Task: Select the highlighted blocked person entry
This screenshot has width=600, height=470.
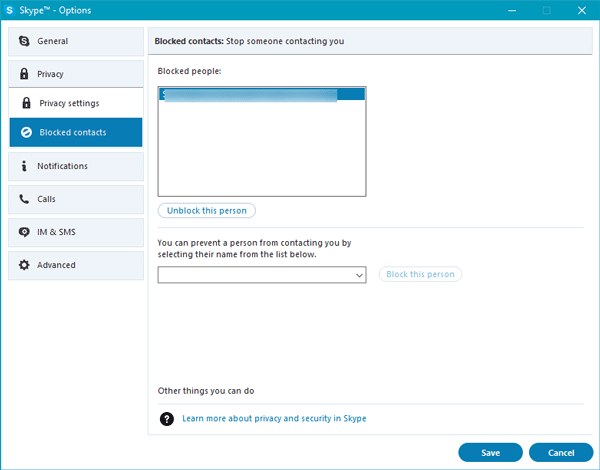Action: coord(262,94)
